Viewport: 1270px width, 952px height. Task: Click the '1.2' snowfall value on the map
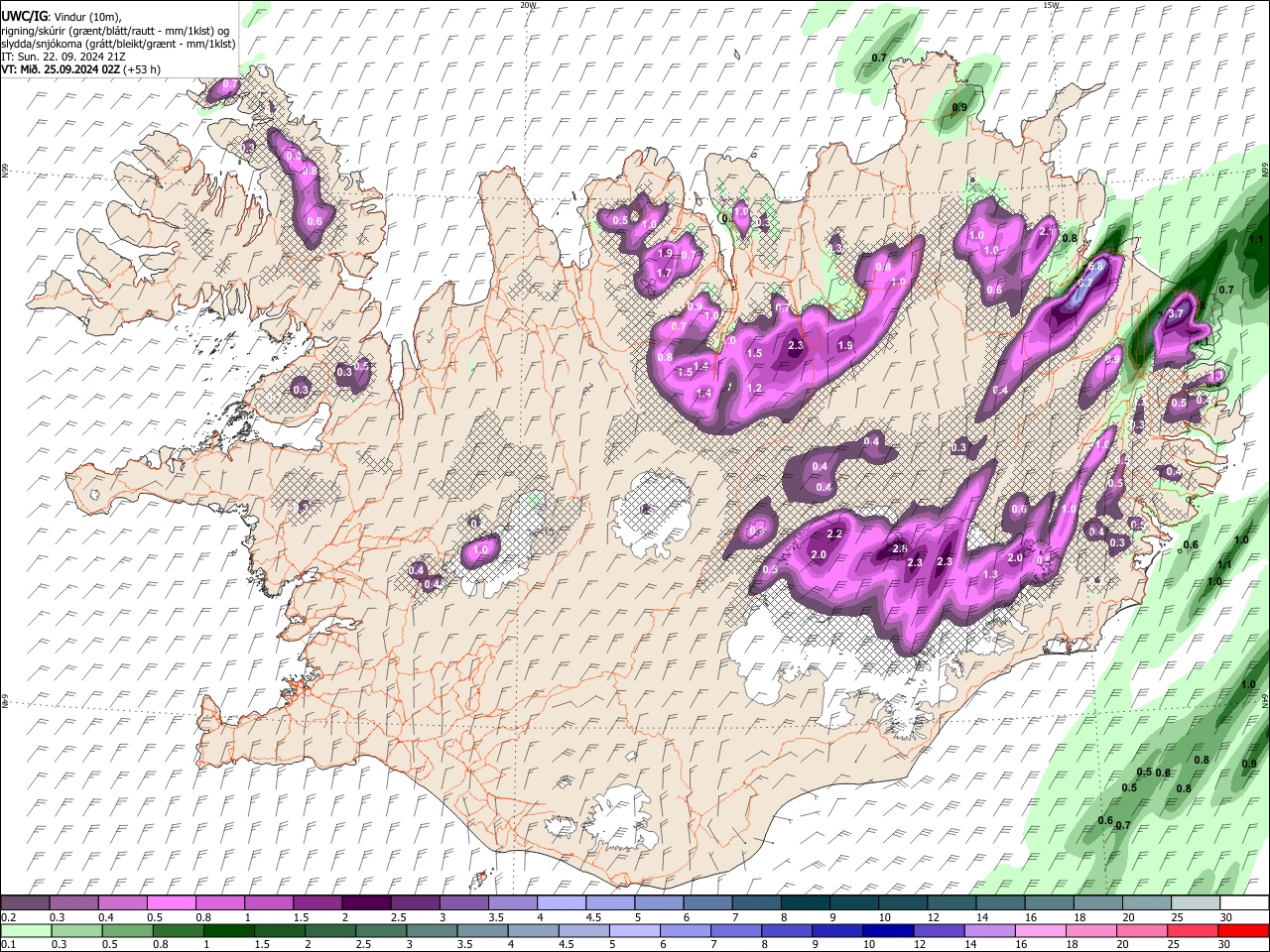pyautogui.click(x=753, y=388)
